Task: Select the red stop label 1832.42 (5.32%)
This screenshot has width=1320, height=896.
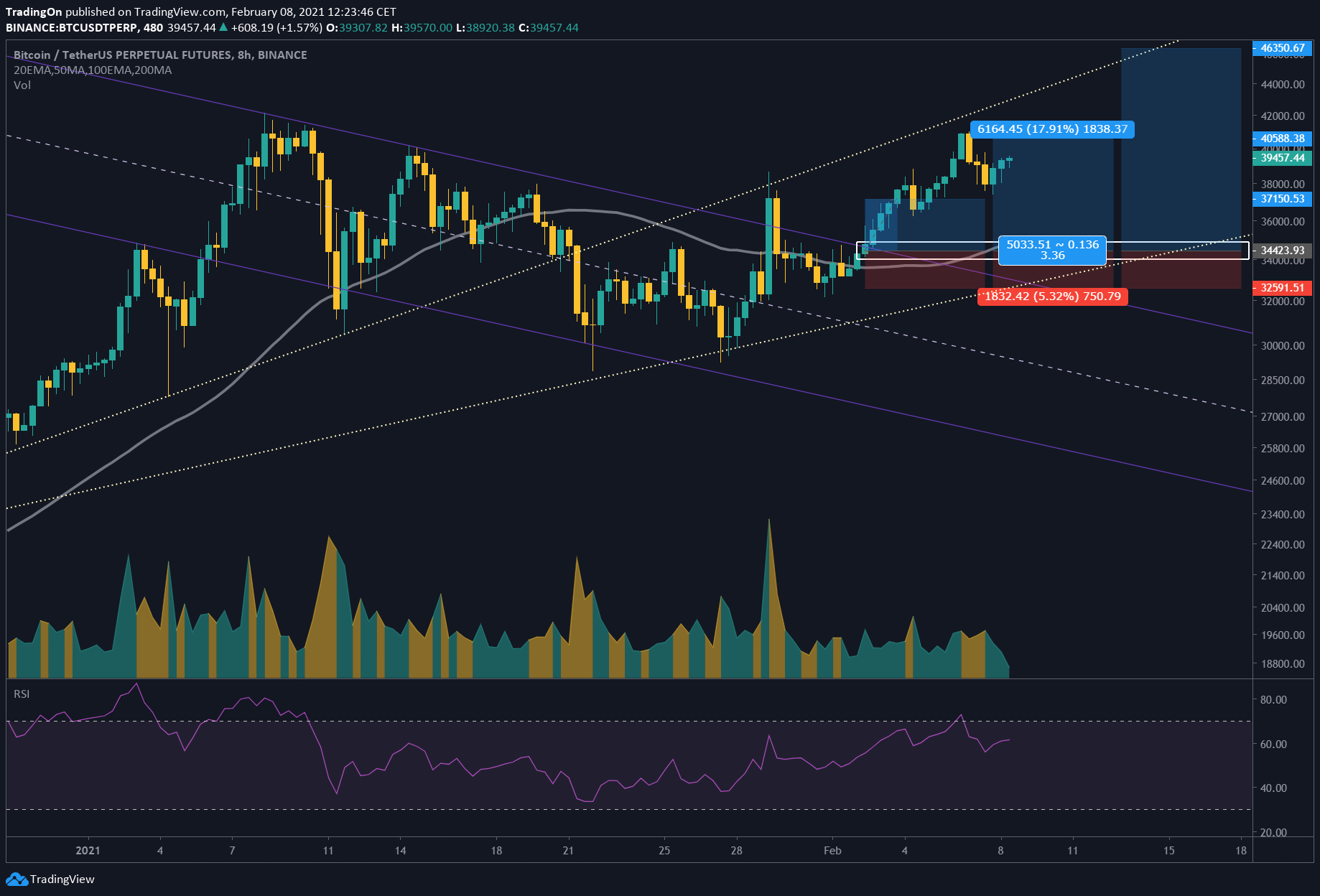Action: click(1052, 297)
